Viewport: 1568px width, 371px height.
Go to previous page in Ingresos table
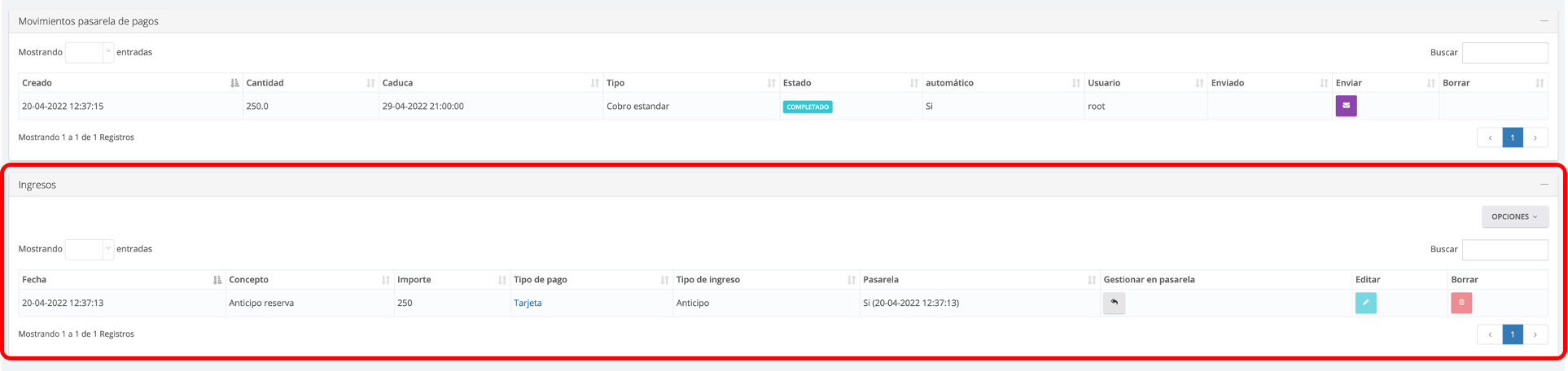tap(1490, 334)
